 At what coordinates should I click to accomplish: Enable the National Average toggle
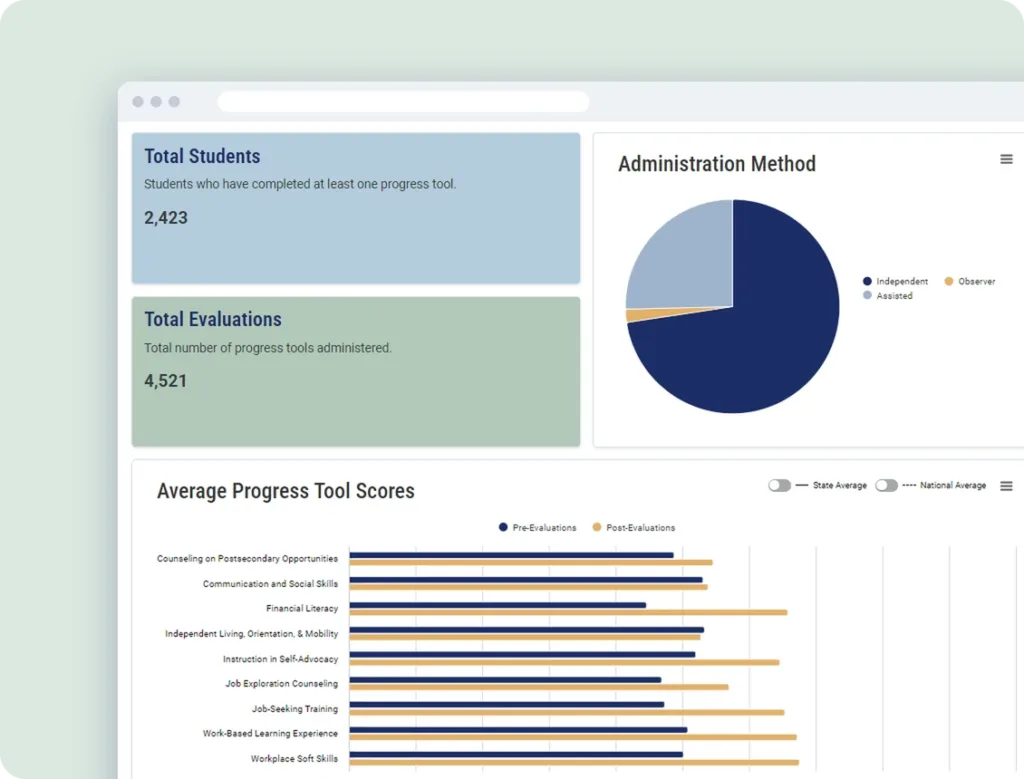coord(886,485)
